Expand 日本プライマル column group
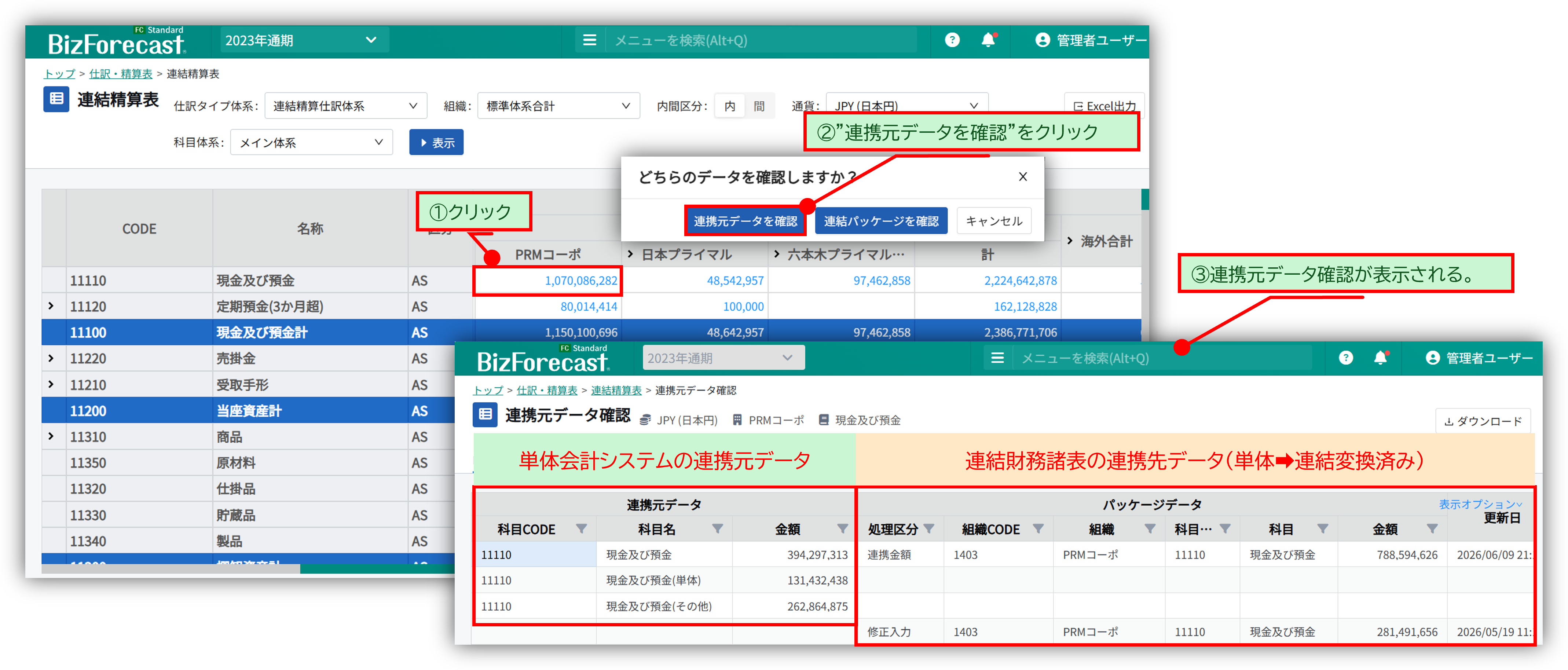Image resolution: width=1568 pixels, height=670 pixels. pos(630,254)
